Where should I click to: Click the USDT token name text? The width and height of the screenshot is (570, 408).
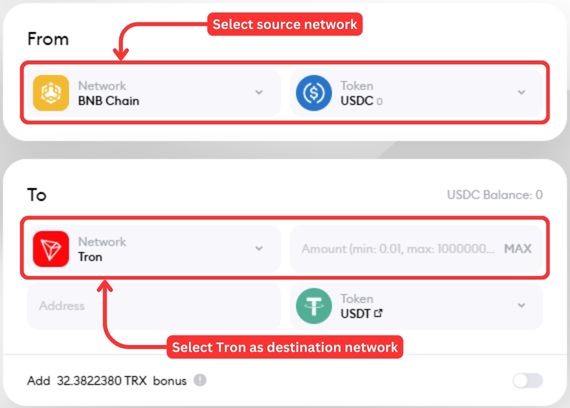click(355, 313)
